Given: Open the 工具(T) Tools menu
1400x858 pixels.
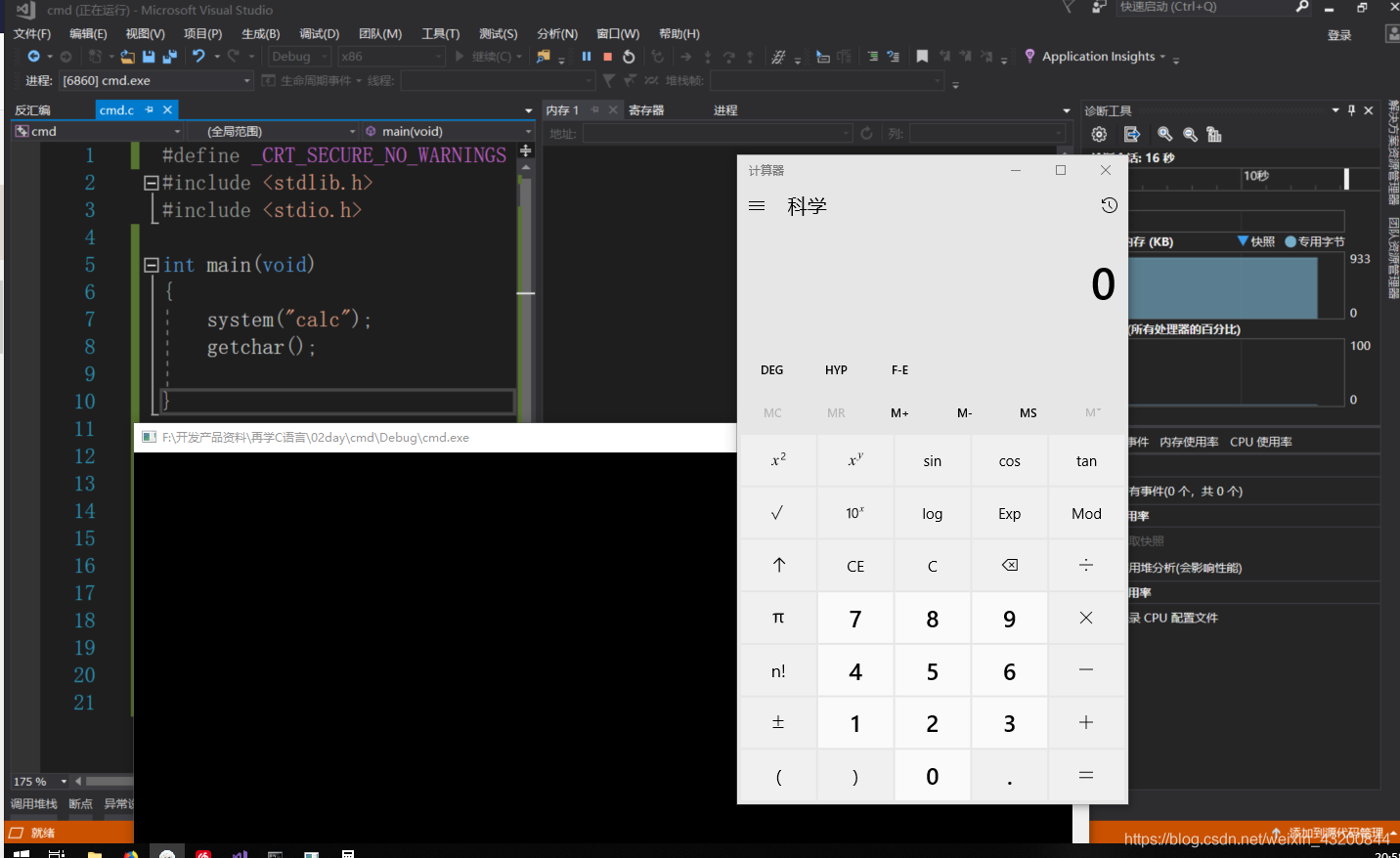Looking at the screenshot, I should point(440,33).
